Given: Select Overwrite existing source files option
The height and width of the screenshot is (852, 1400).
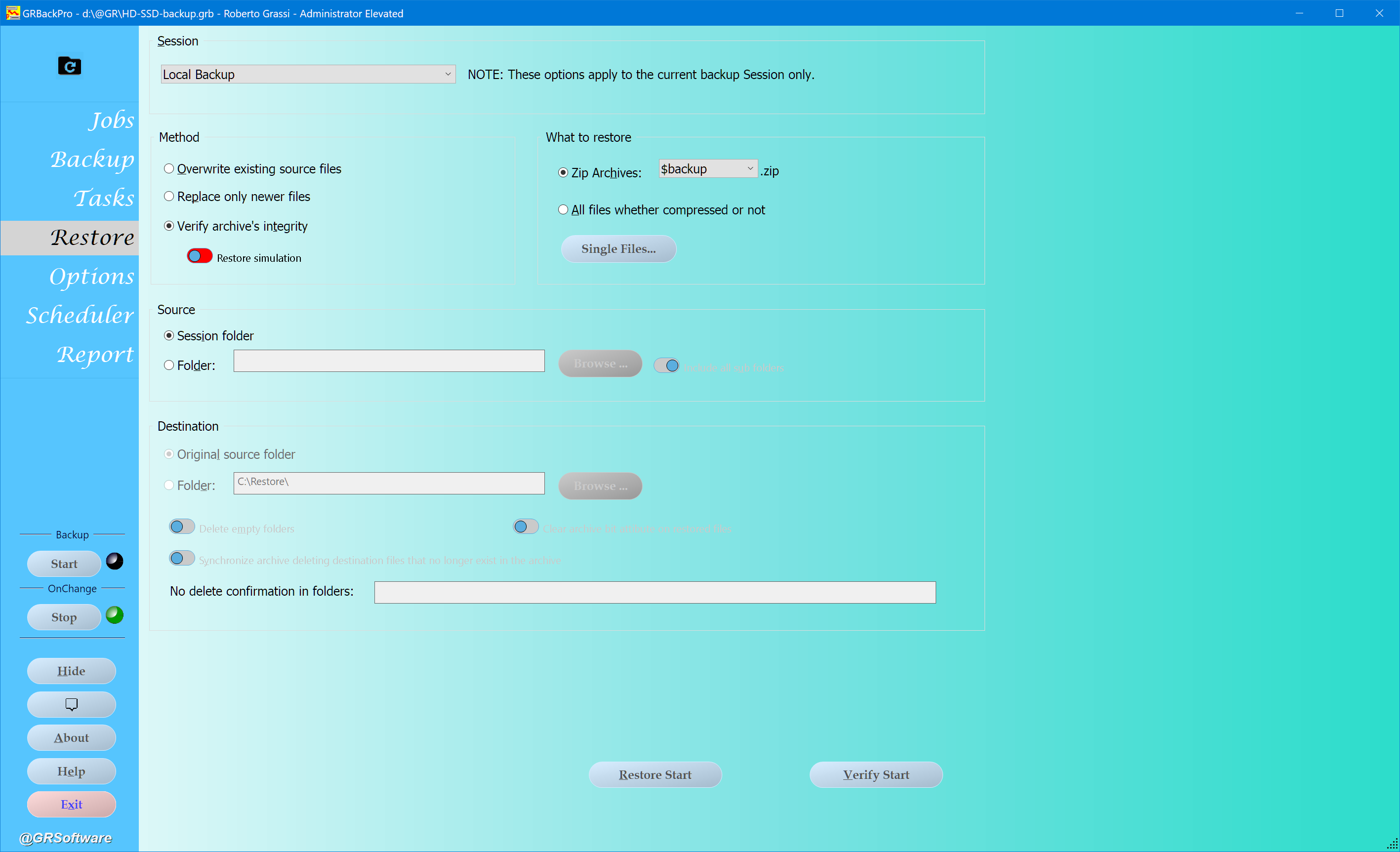Looking at the screenshot, I should (169, 169).
